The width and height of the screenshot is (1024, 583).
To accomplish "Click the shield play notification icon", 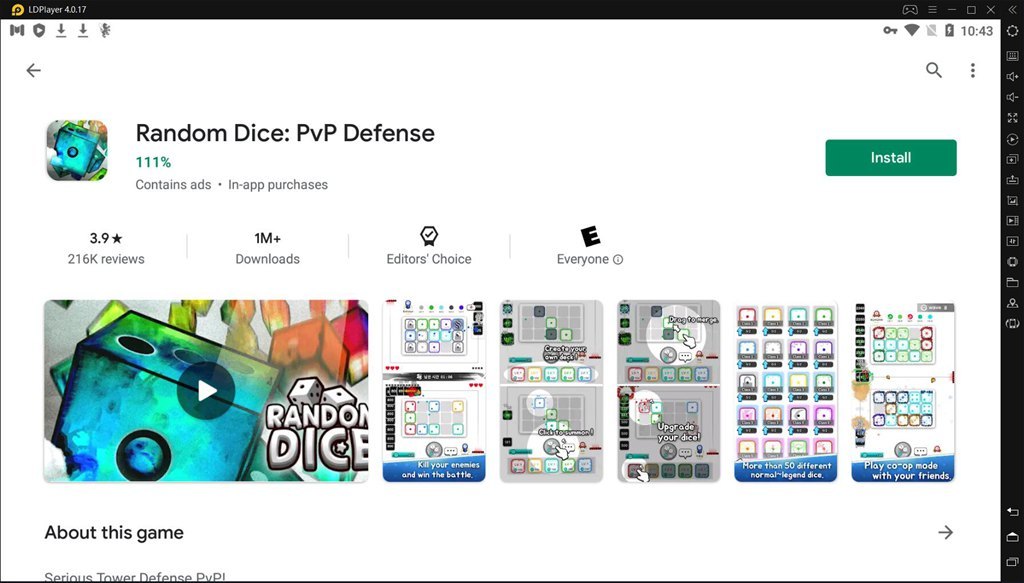I will point(39,30).
